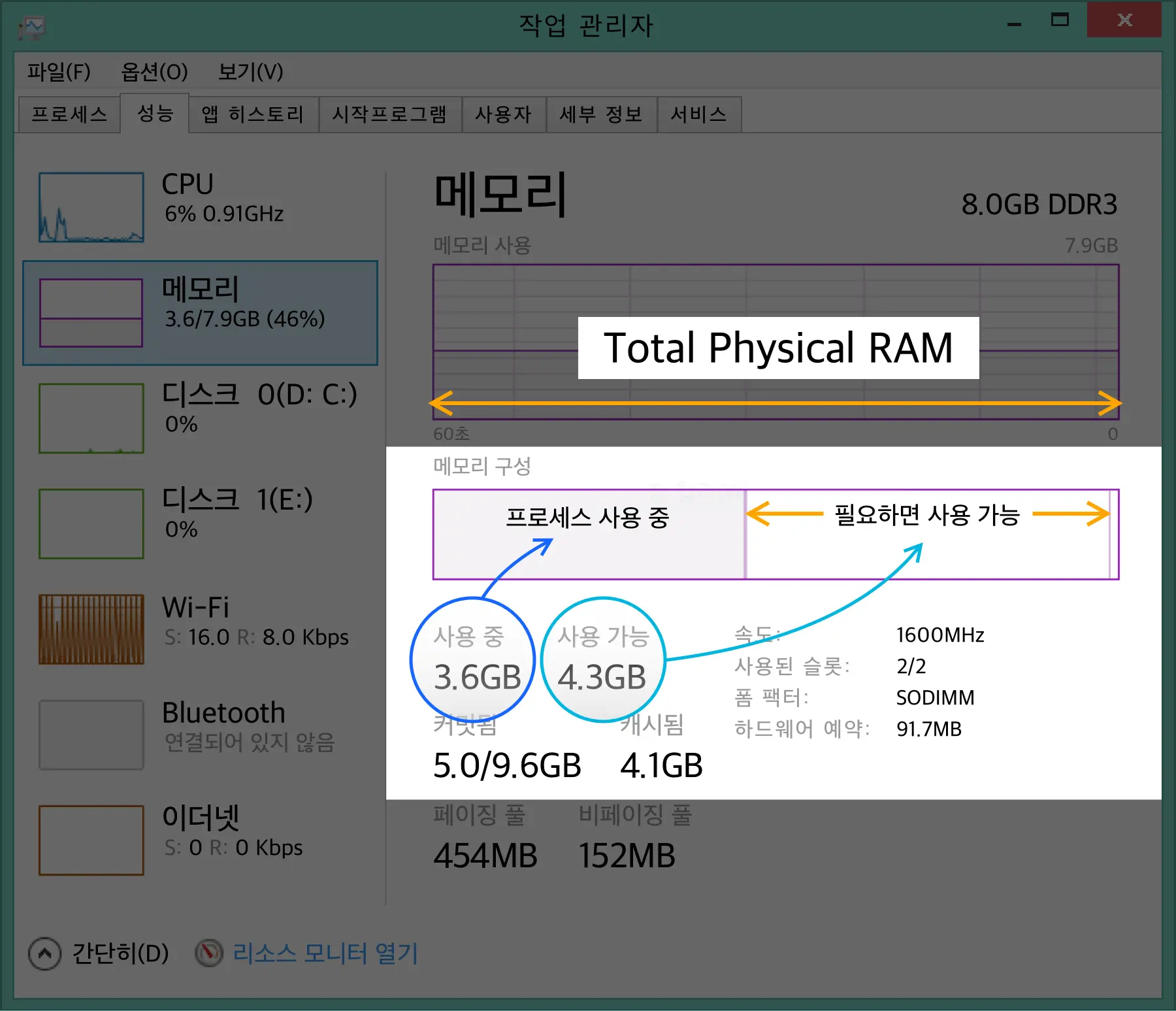Click 간단히(D) fewer details button
Image resolution: width=1176 pixels, height=1011 pixels.
coord(99,953)
